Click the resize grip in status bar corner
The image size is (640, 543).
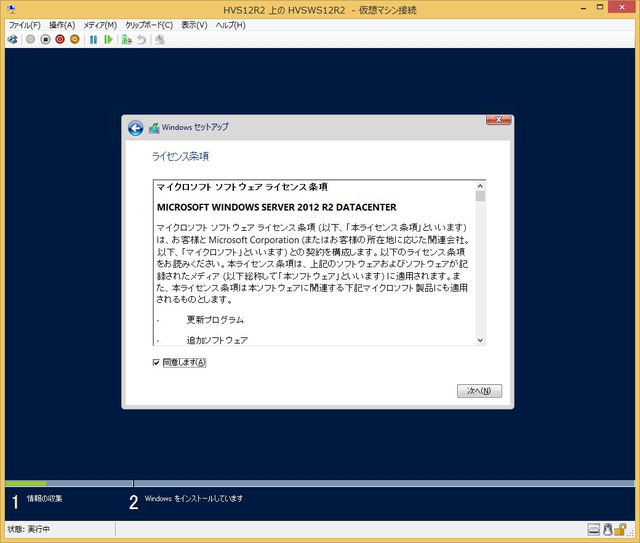pos(631,534)
